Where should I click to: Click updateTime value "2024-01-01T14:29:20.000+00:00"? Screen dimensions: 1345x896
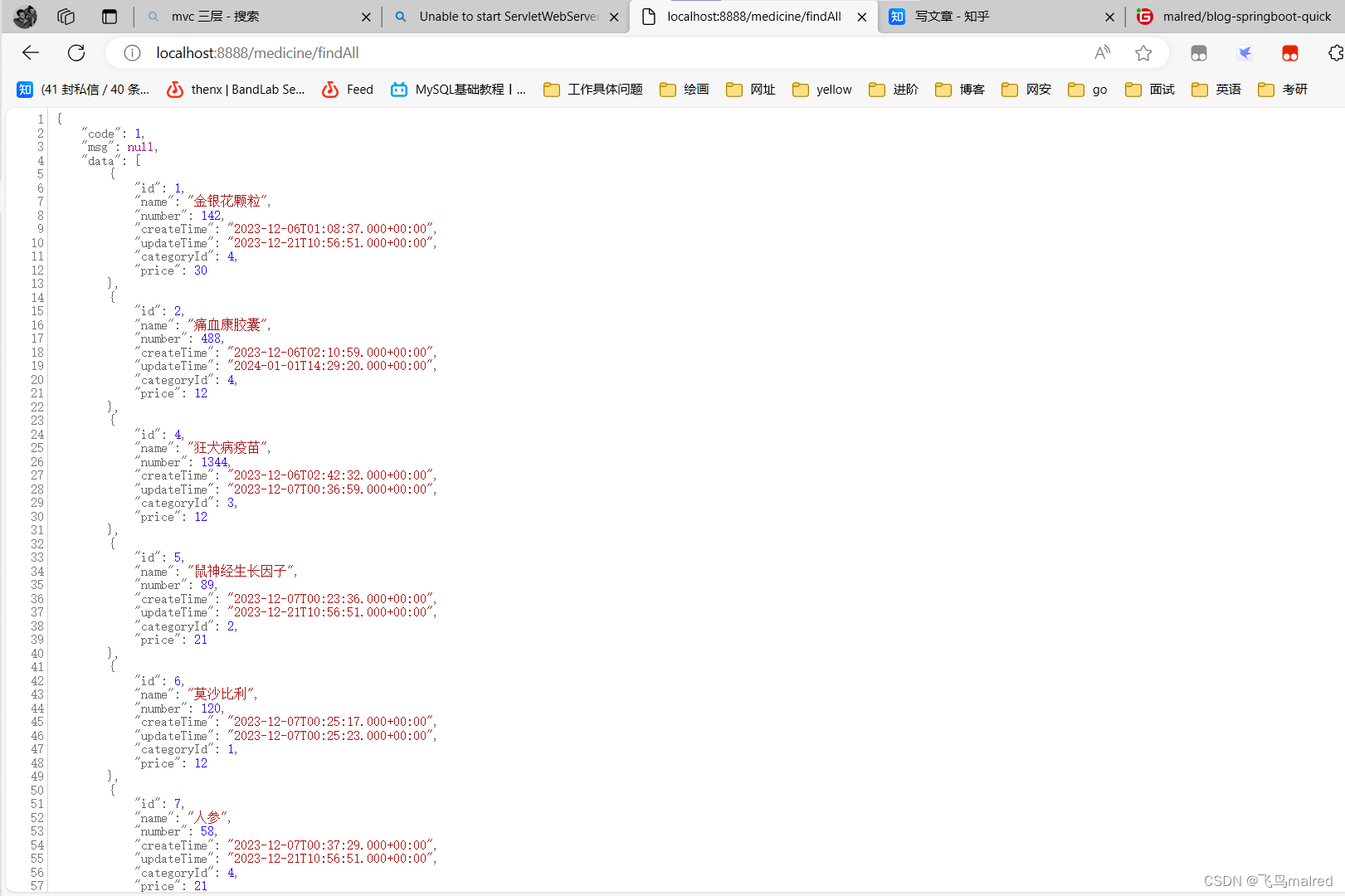click(x=330, y=366)
